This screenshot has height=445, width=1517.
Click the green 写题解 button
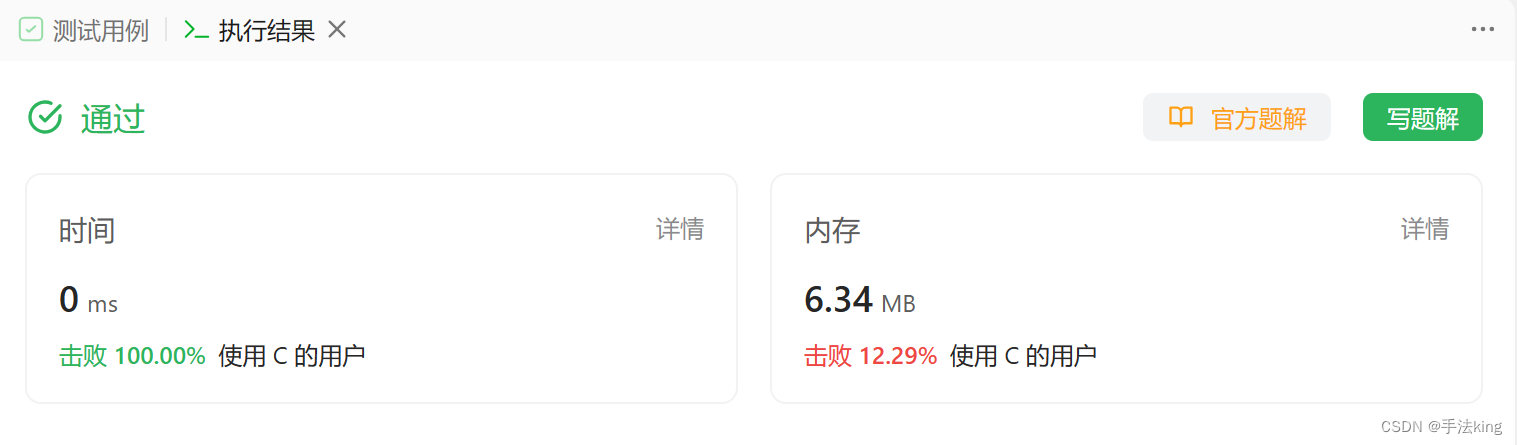click(1423, 117)
